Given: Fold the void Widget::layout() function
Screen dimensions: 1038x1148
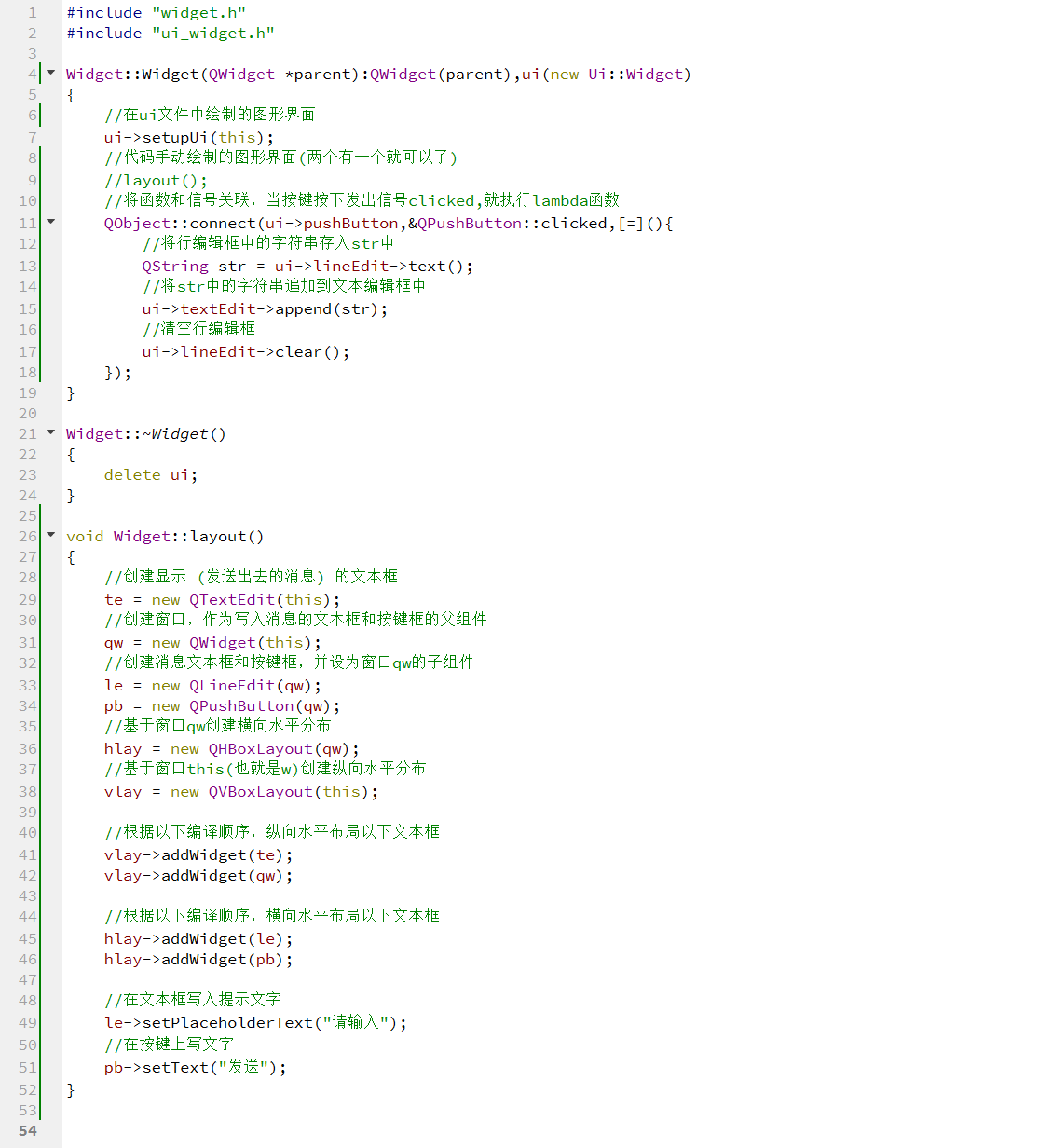Looking at the screenshot, I should click(x=51, y=535).
